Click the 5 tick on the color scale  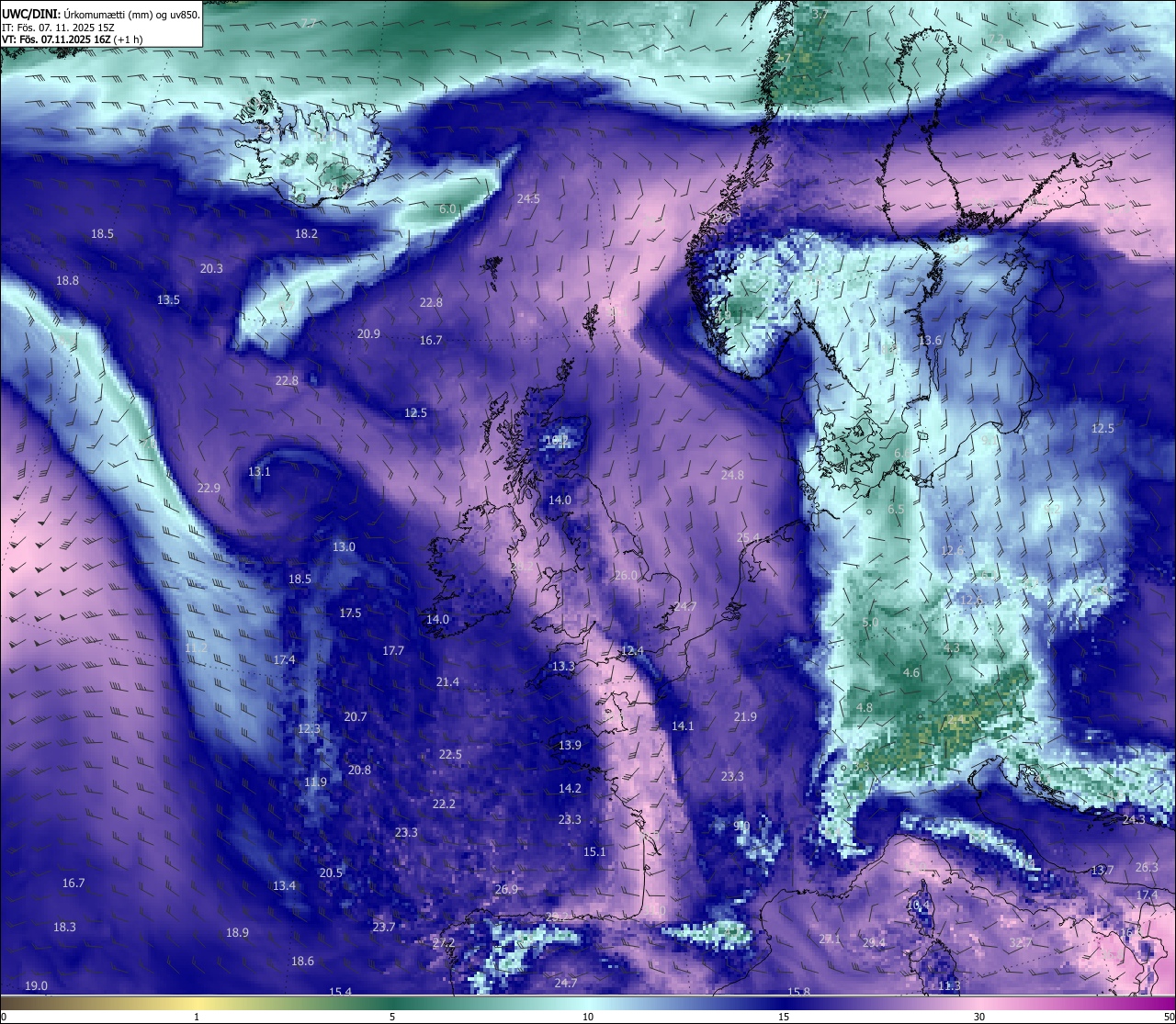click(x=392, y=1017)
